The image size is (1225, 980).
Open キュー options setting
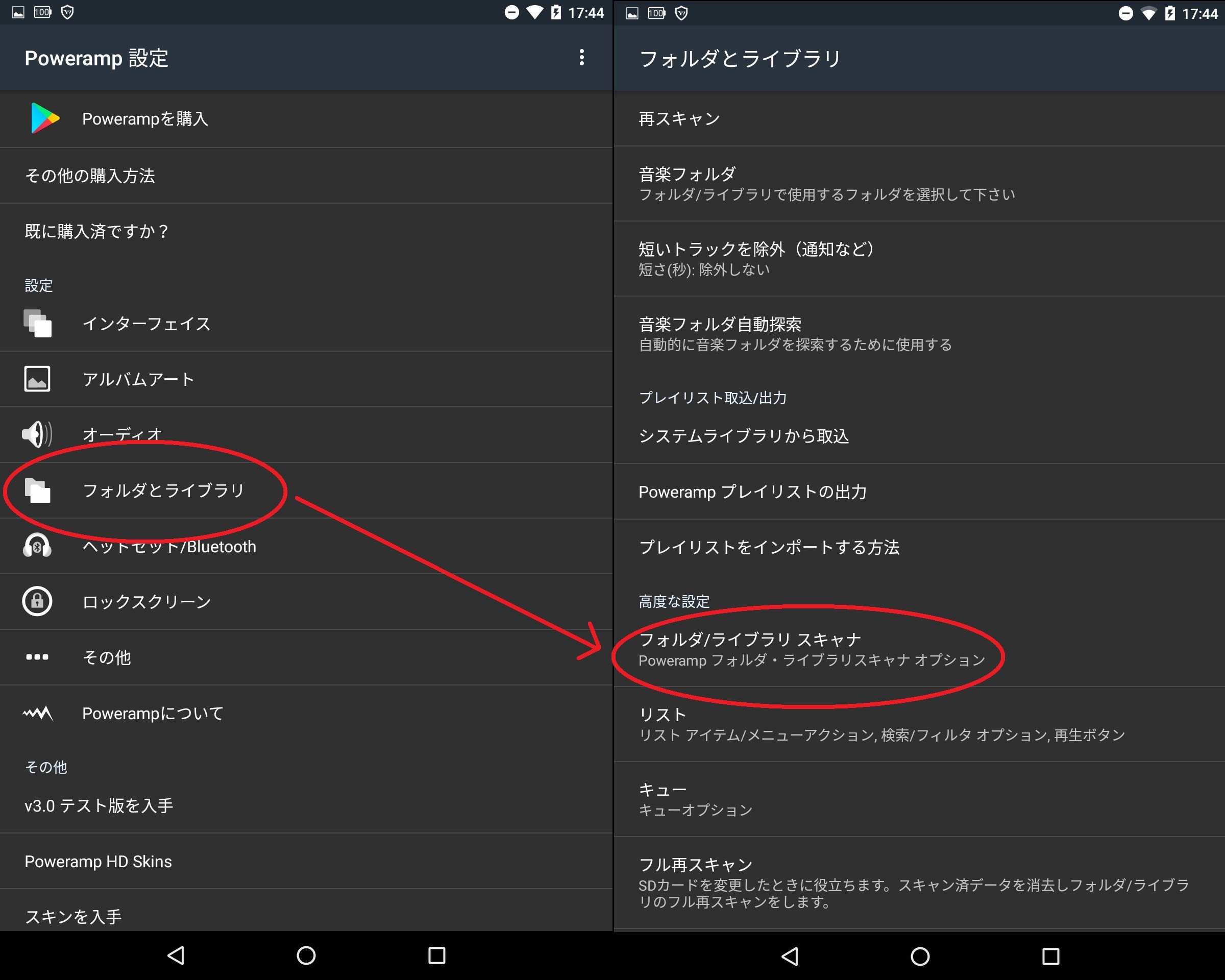coord(919,790)
